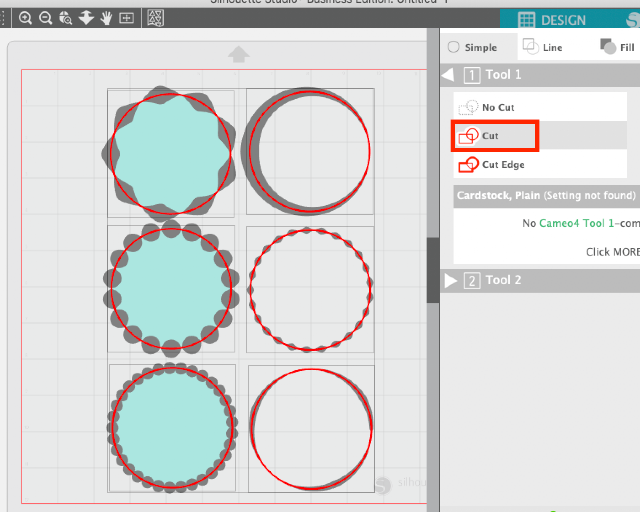Select the top-left wavy teal shape

169,152
